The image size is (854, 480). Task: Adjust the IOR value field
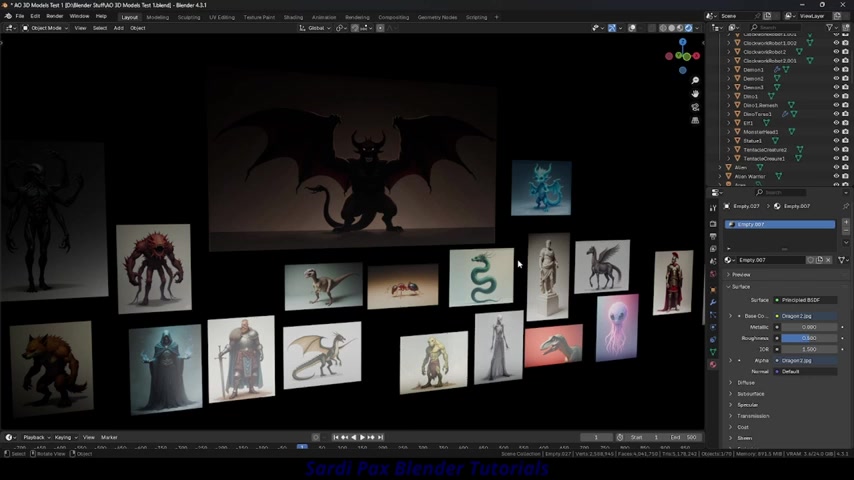[809, 349]
